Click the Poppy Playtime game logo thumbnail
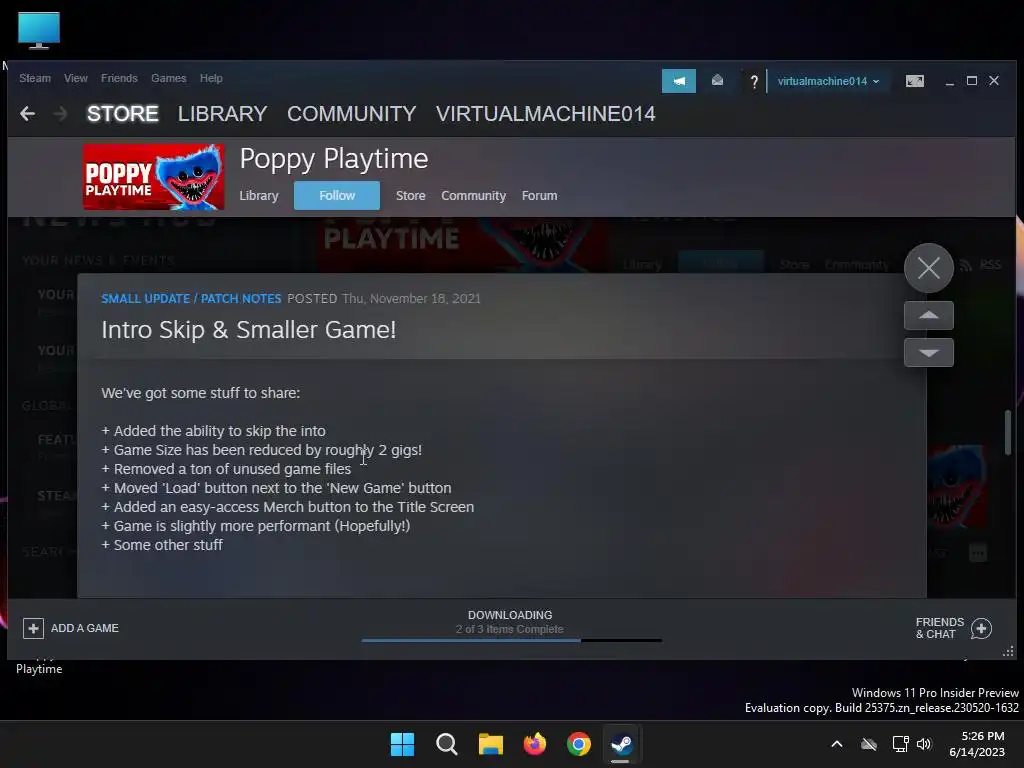Screen dimensions: 1024x768 [153, 177]
